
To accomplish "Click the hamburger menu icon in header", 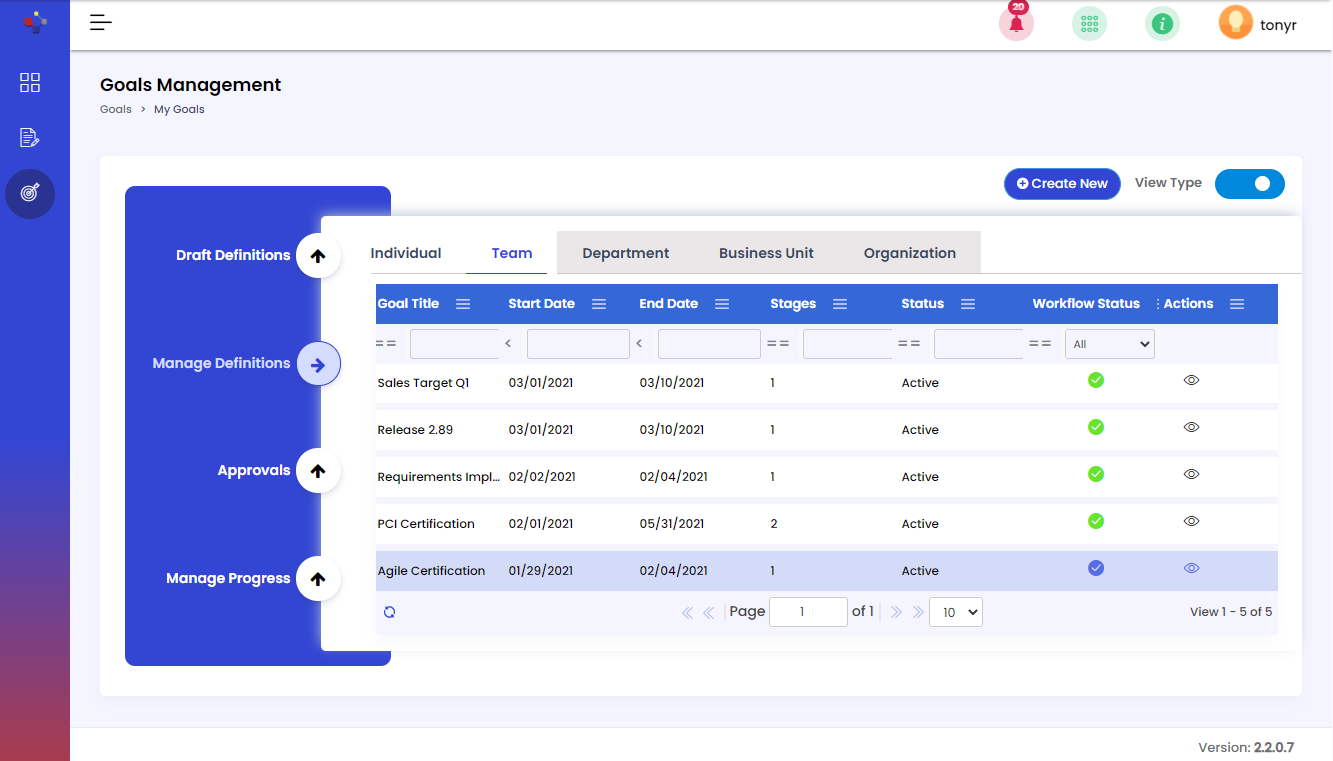I will pyautogui.click(x=101, y=23).
